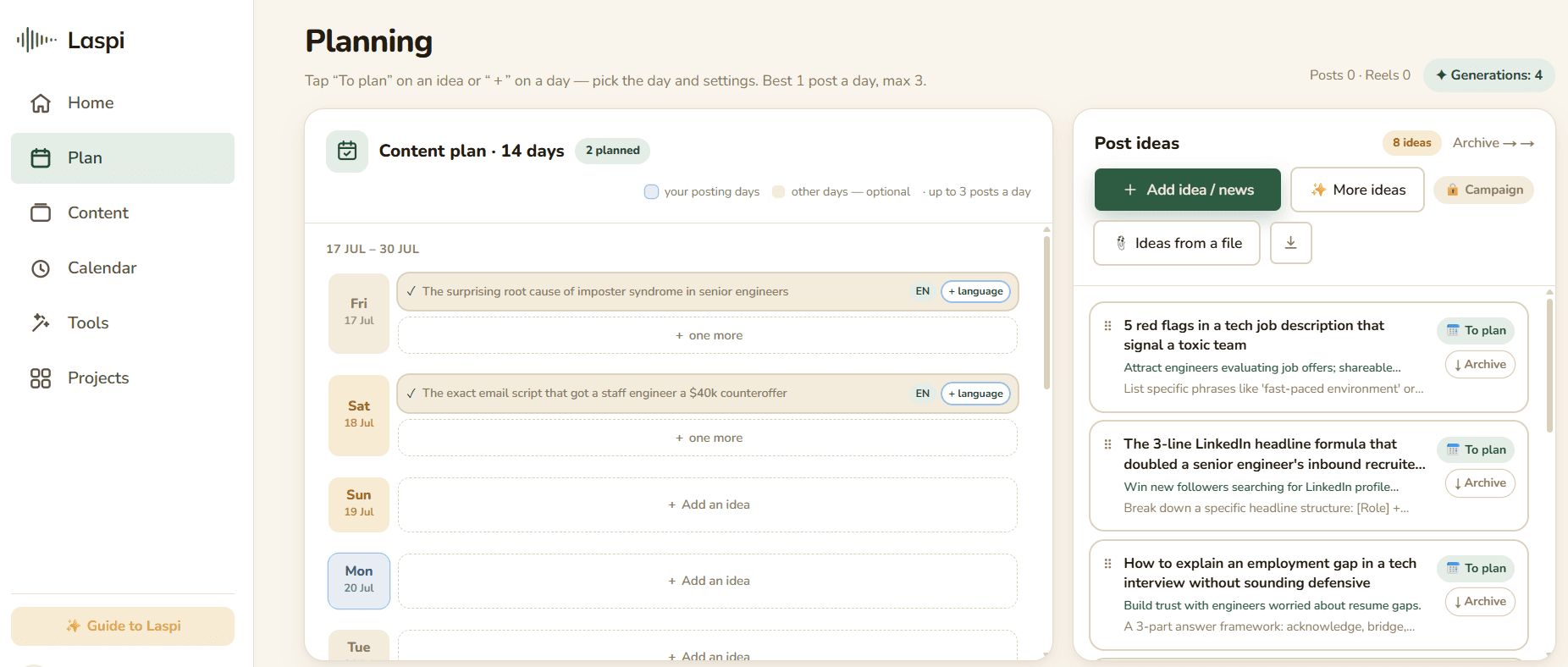Open the 3-line LinkedIn headline formula title

(1274, 455)
